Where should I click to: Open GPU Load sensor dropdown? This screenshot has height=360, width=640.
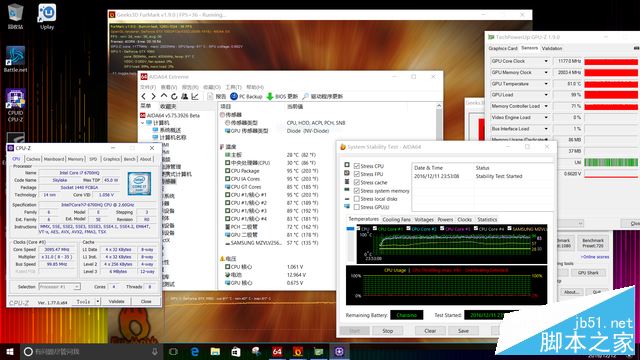click(546, 95)
